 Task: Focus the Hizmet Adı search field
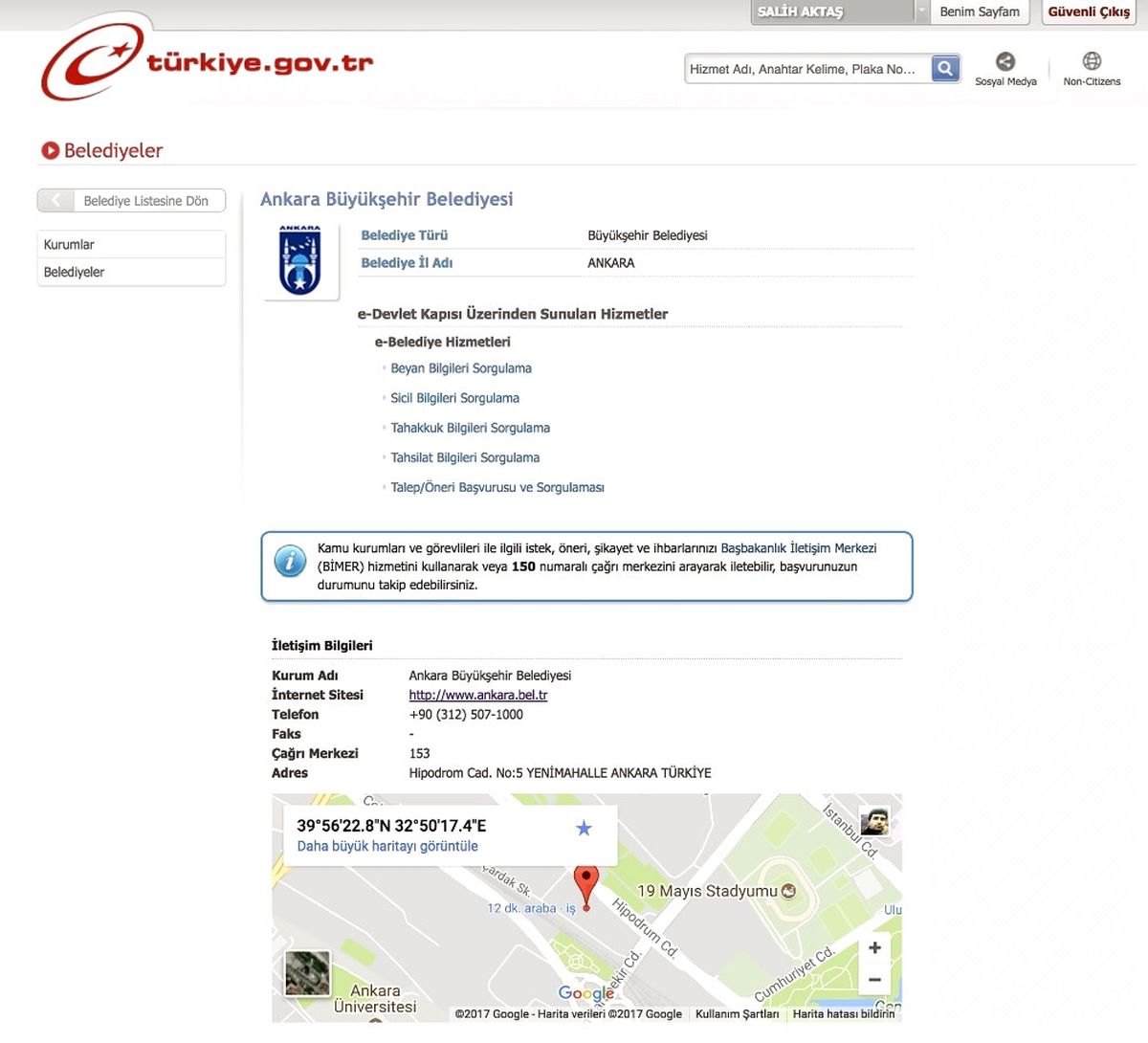(x=808, y=69)
